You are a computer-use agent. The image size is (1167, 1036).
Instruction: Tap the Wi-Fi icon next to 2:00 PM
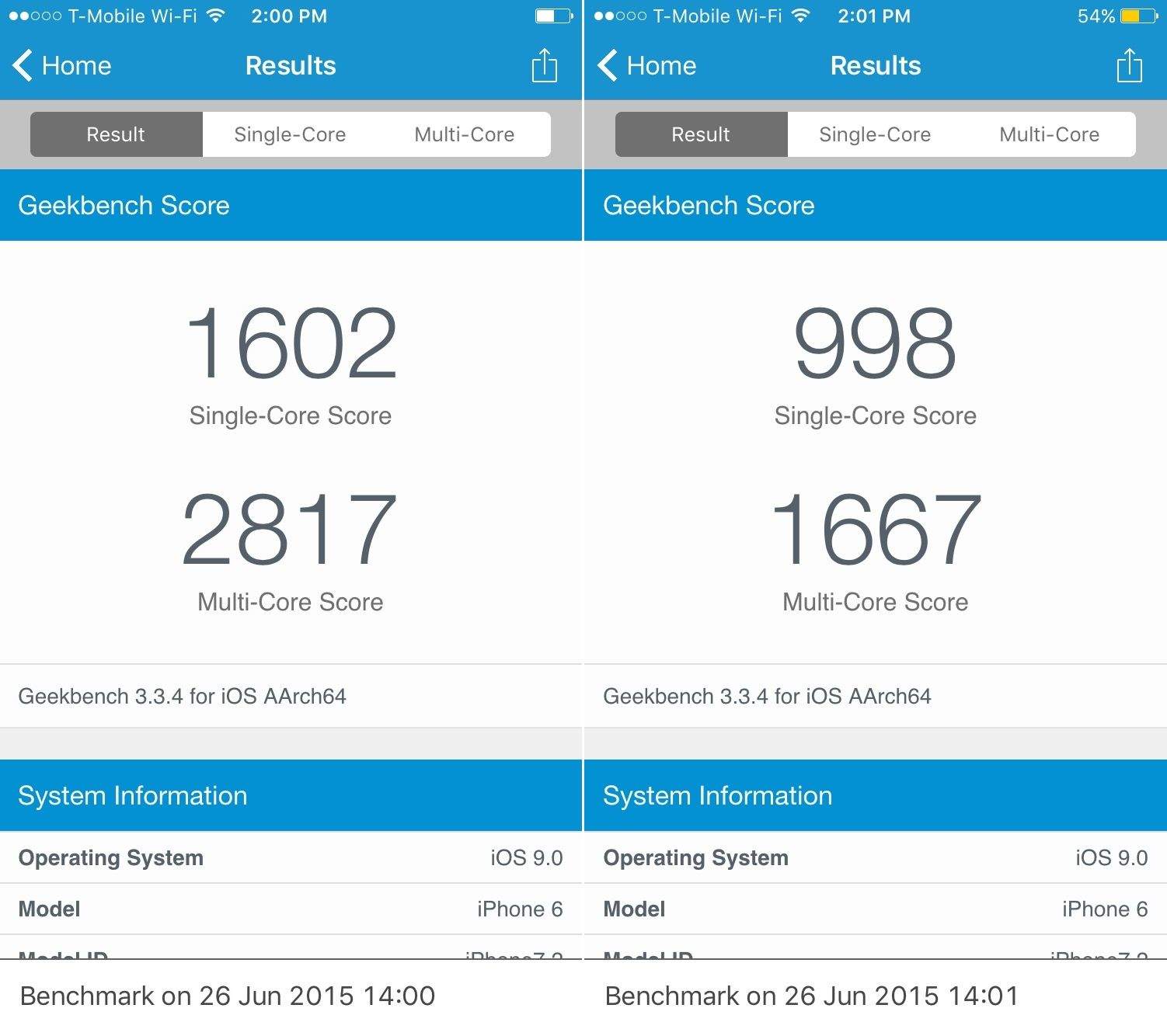[216, 16]
